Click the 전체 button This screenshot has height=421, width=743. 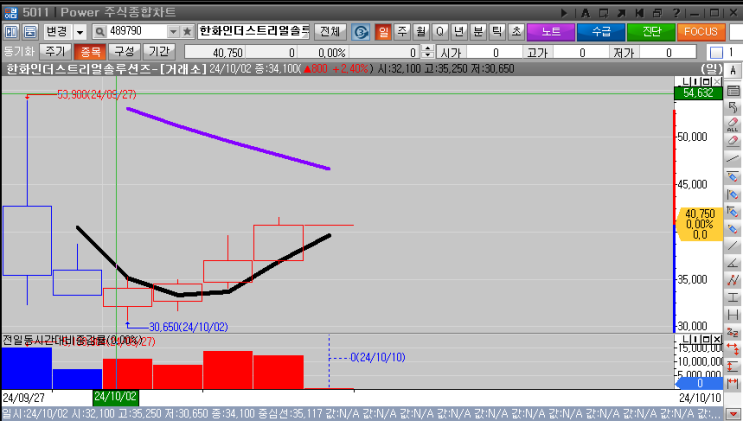(x=330, y=32)
